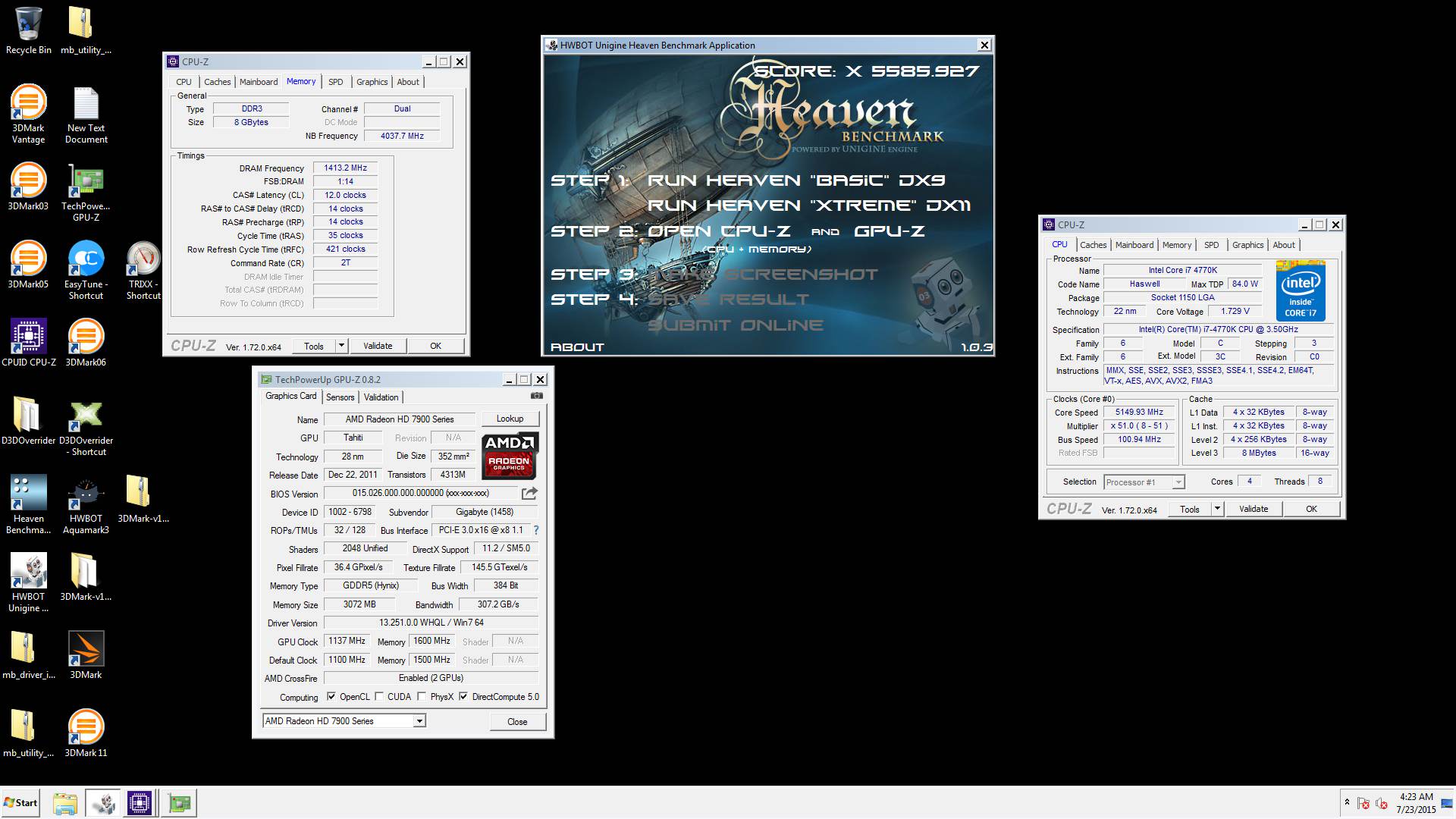1456x819 pixels.
Task: Toggle CUDA checkbox in GPU-Z
Action: [x=379, y=697]
